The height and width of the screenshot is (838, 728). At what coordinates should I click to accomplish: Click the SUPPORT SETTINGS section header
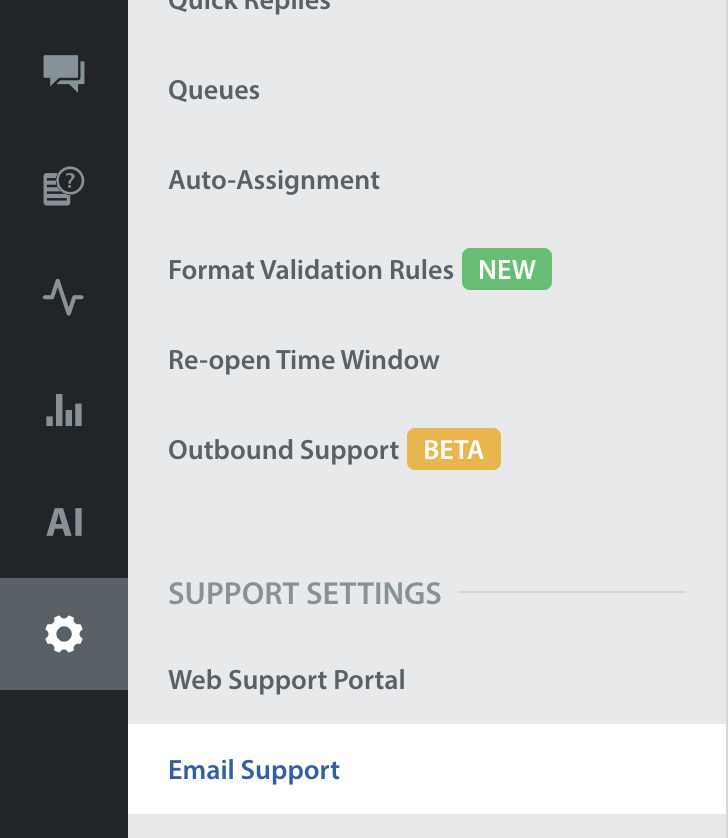click(304, 593)
